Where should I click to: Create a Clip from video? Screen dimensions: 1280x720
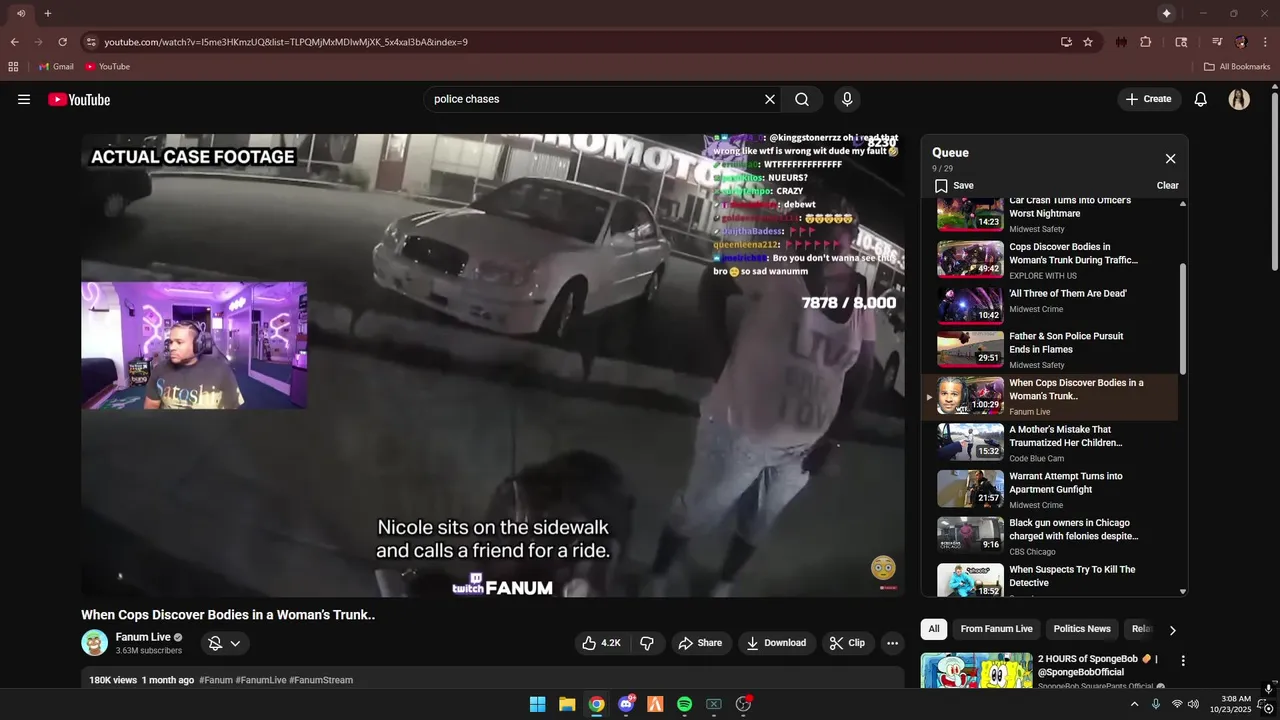(847, 643)
